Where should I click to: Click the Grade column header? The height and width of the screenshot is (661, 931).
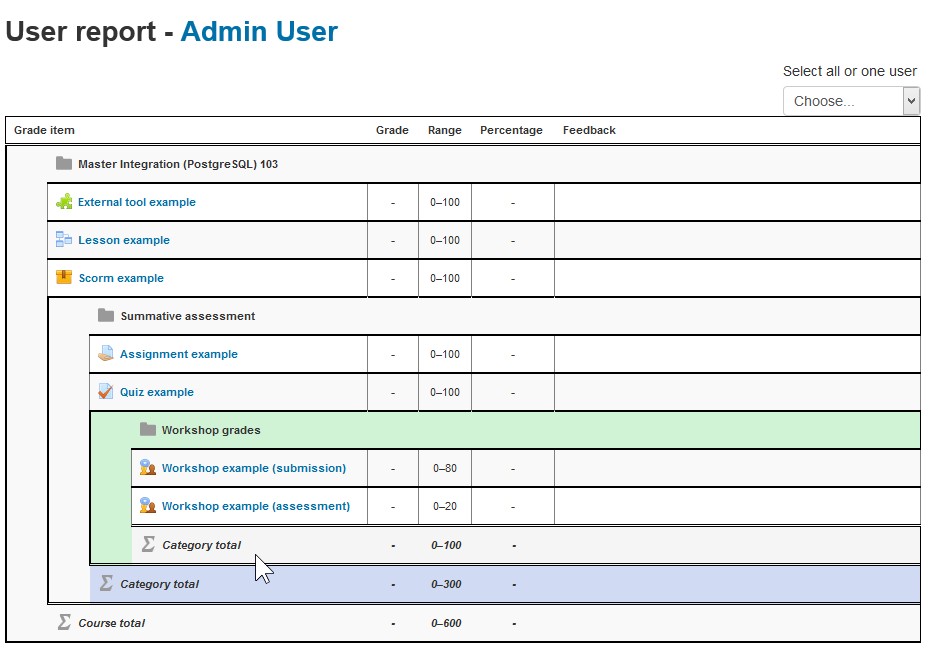(392, 130)
